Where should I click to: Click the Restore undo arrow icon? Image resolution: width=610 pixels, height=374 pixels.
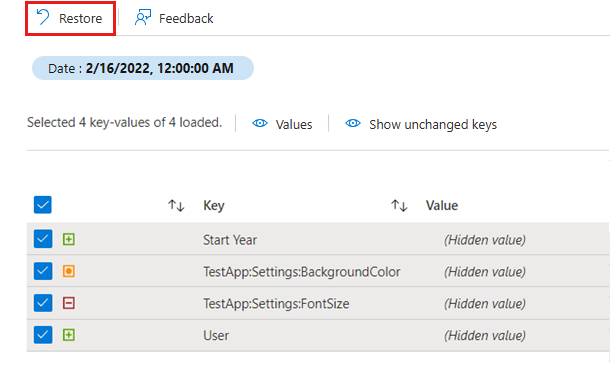pyautogui.click(x=43, y=18)
